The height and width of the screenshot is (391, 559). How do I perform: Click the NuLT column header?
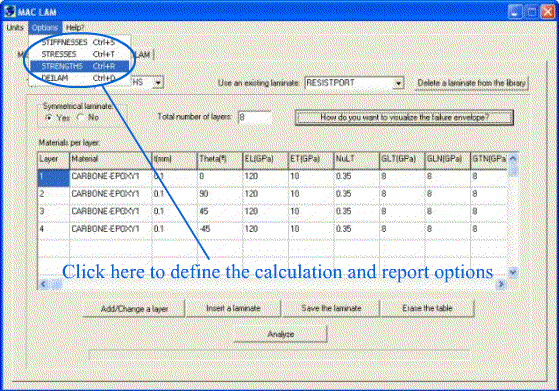coord(357,160)
